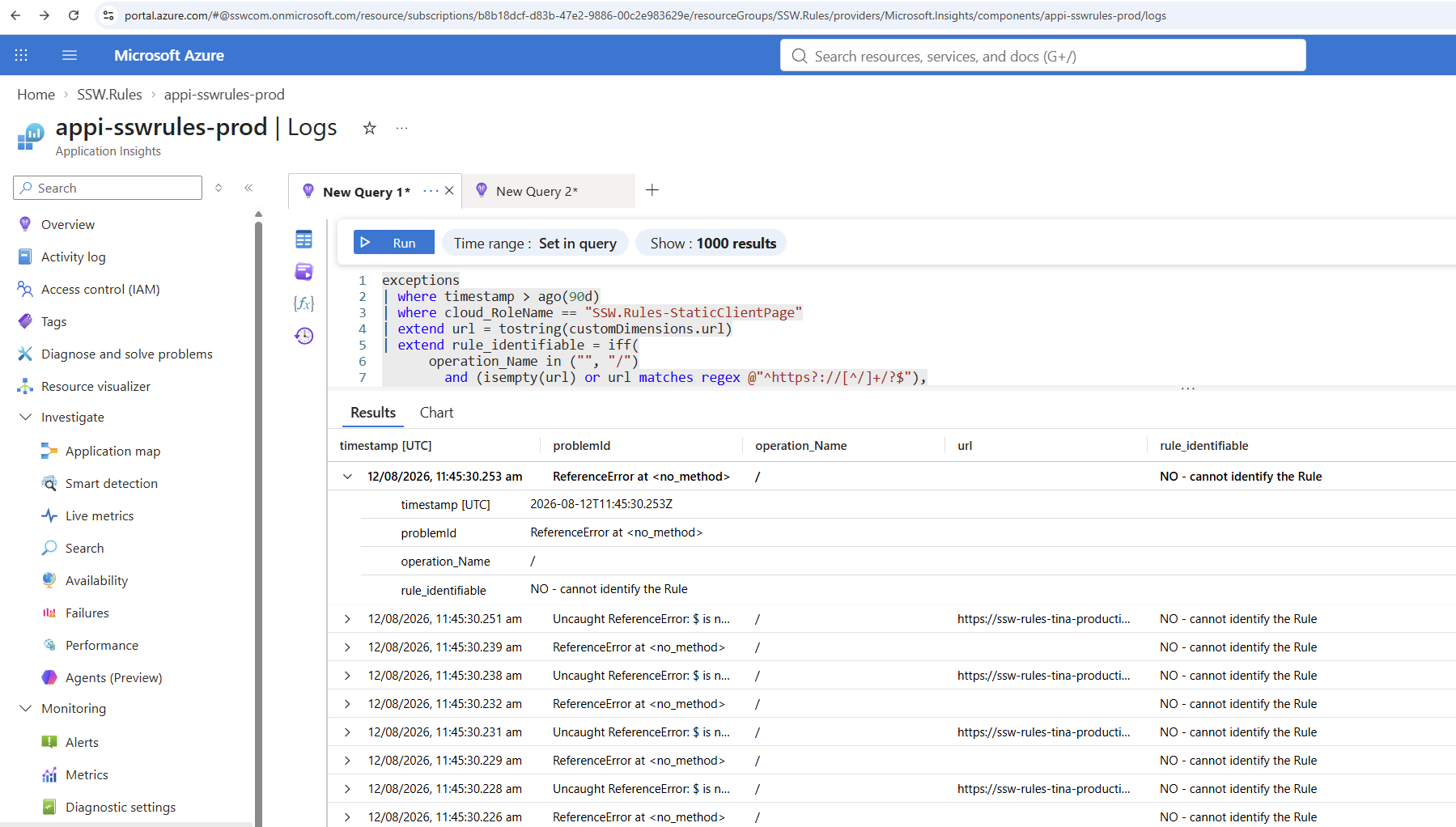Expand the 11:45:30.229 result row
The width and height of the screenshot is (1456, 827).
347,761
